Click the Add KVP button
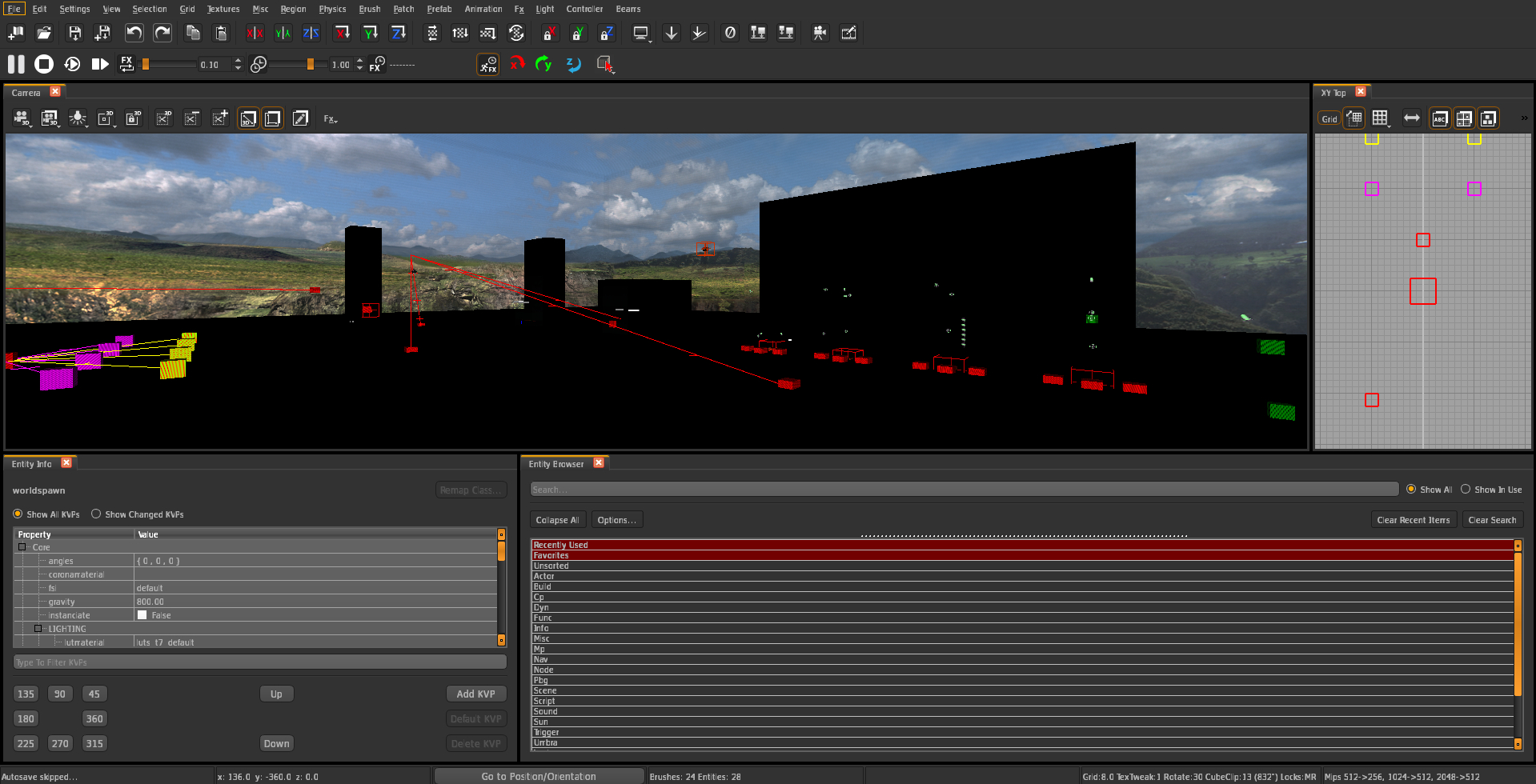Screen dimensions: 1536x784 point(475,694)
